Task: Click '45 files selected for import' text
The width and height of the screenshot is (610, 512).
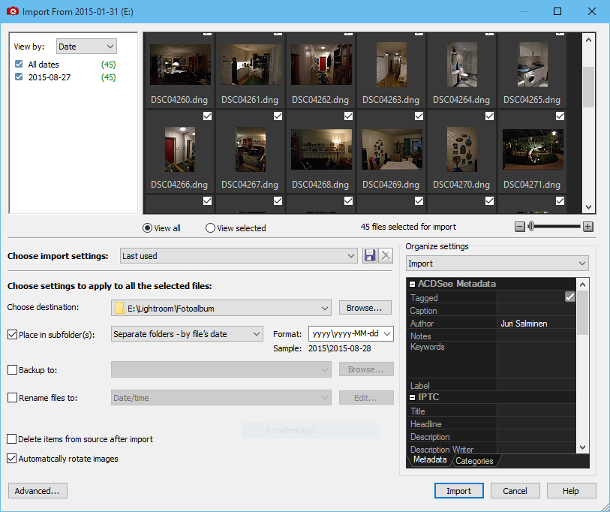Action: click(408, 227)
